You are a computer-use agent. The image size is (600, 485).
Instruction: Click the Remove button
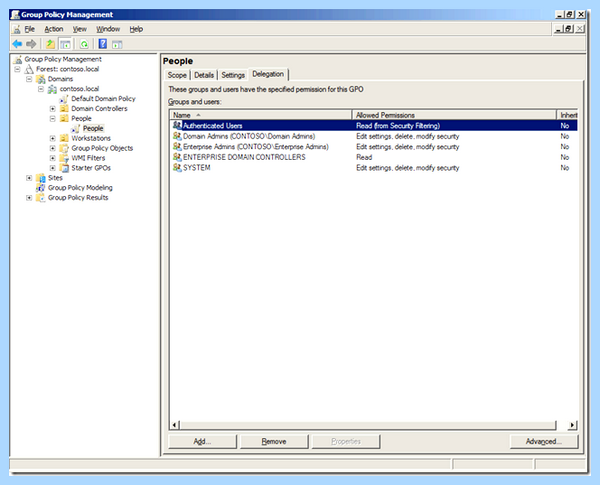point(274,441)
